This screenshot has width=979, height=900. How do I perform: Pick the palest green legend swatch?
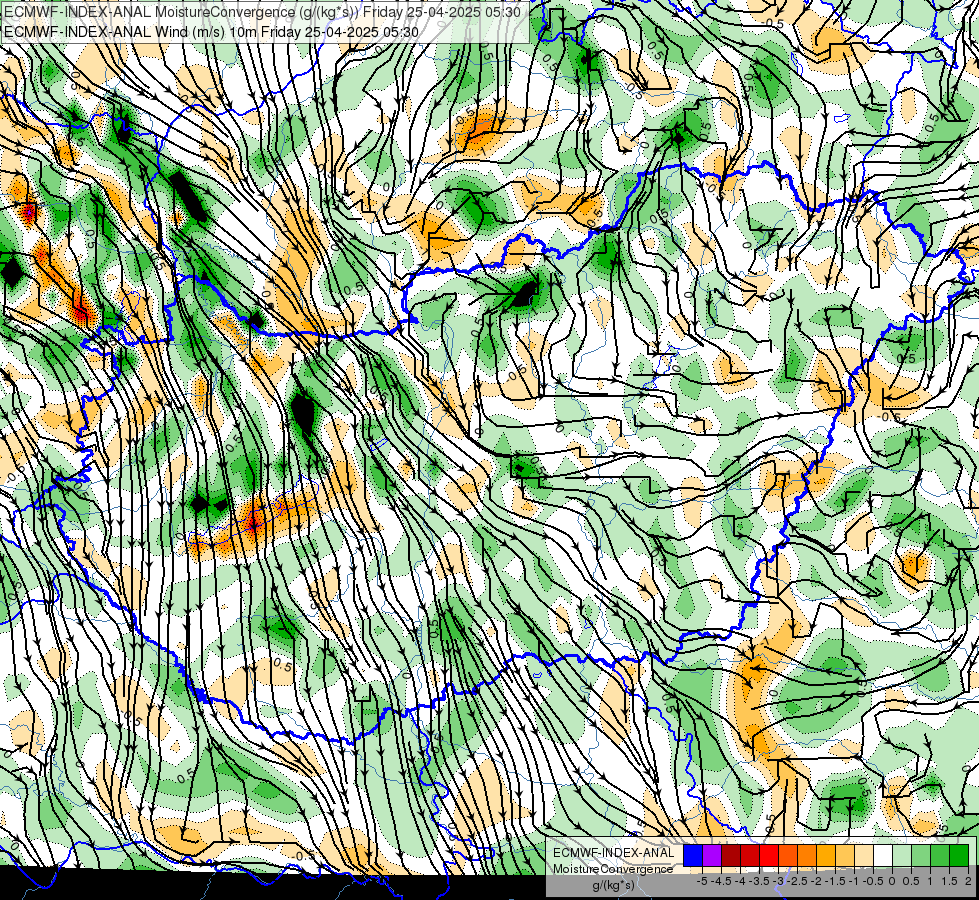click(902, 855)
